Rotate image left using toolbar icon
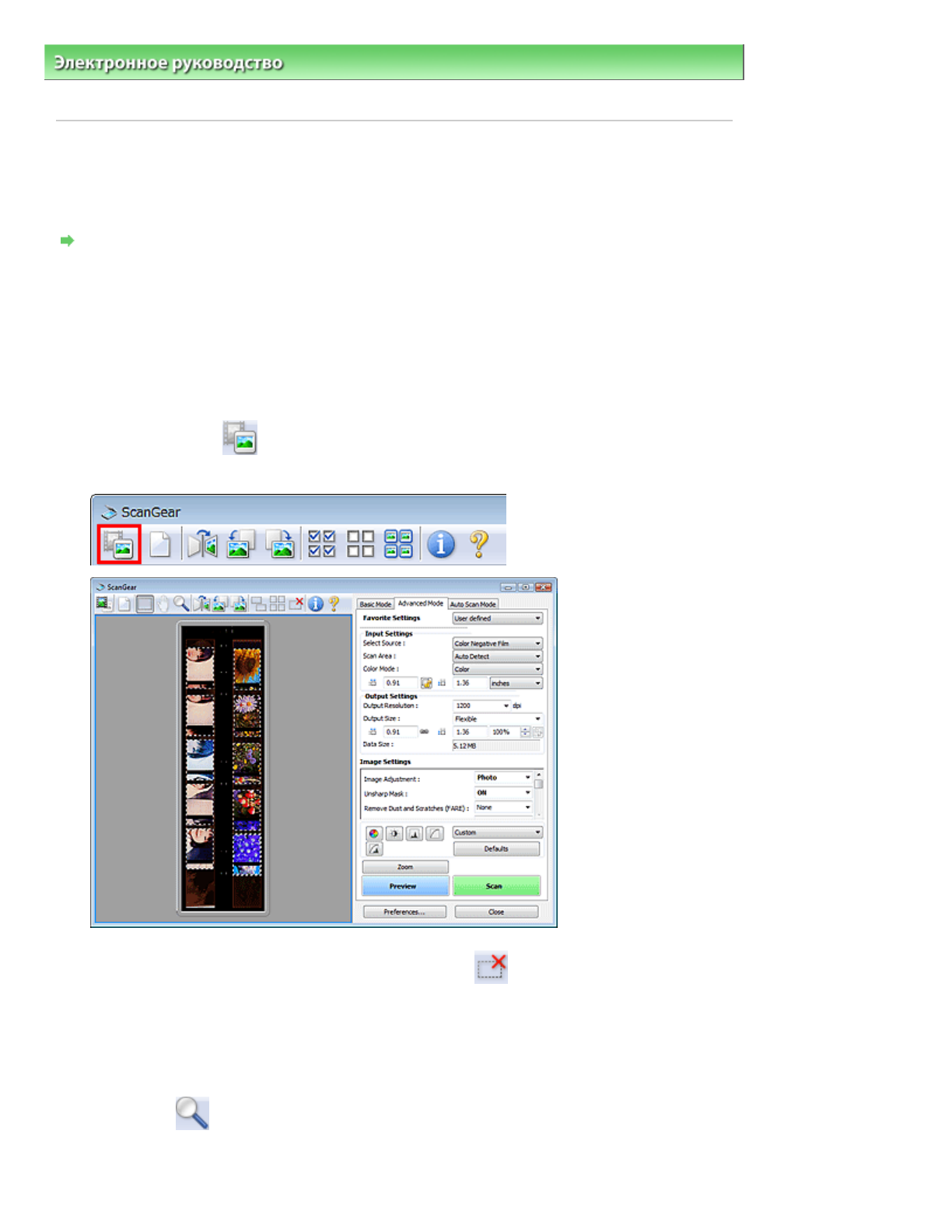 240,544
